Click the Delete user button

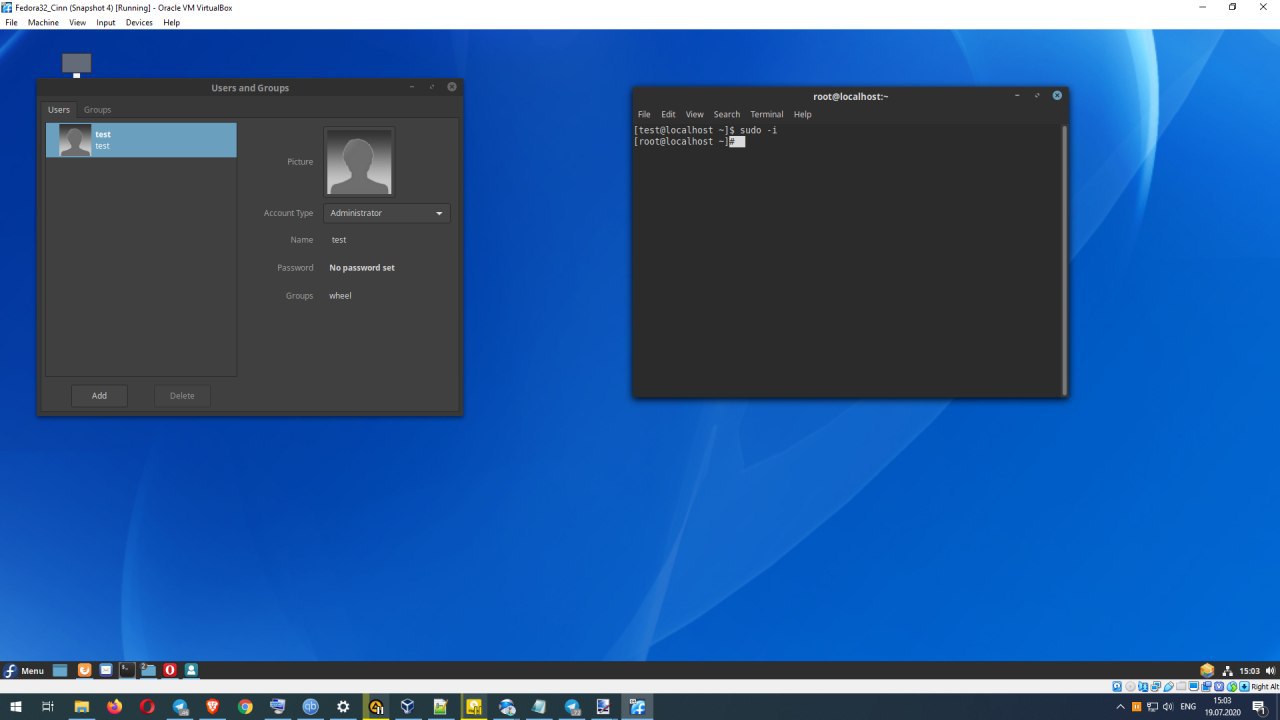pyautogui.click(x=182, y=396)
